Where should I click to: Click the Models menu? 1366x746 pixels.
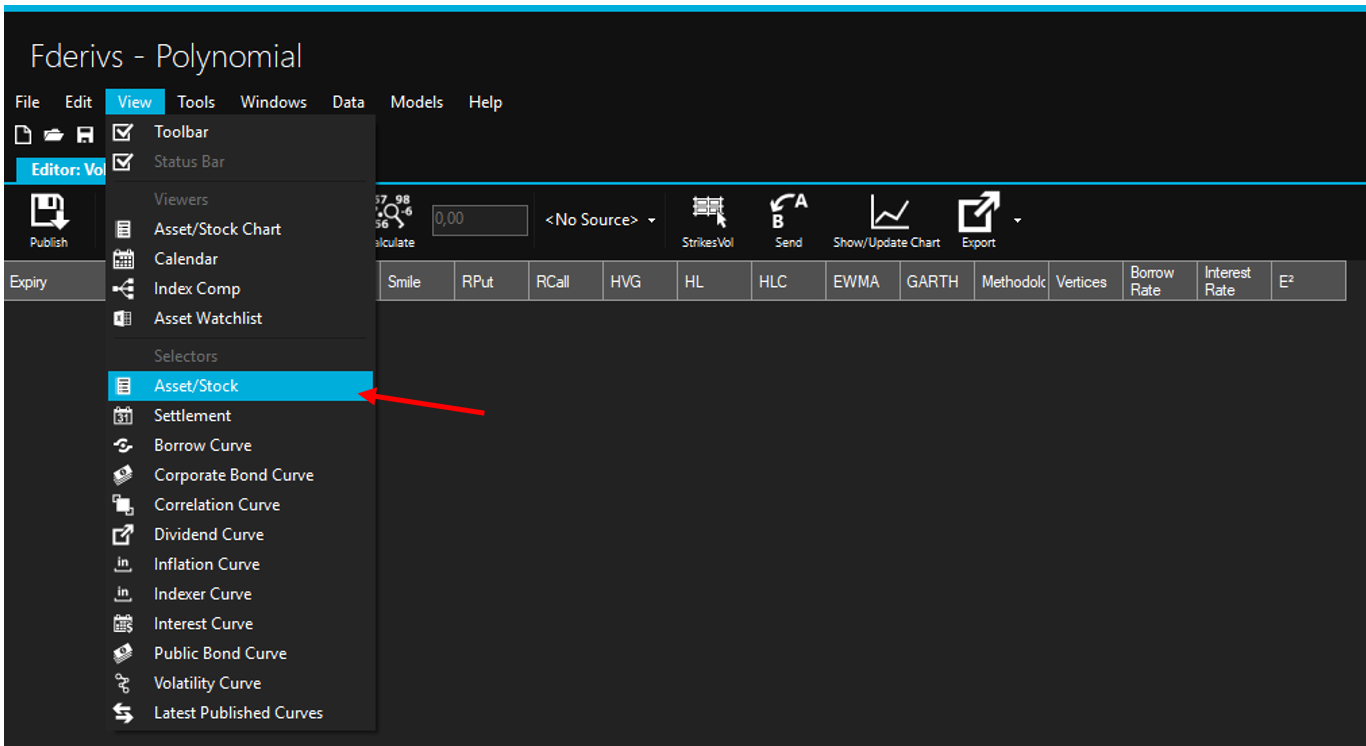click(x=416, y=102)
